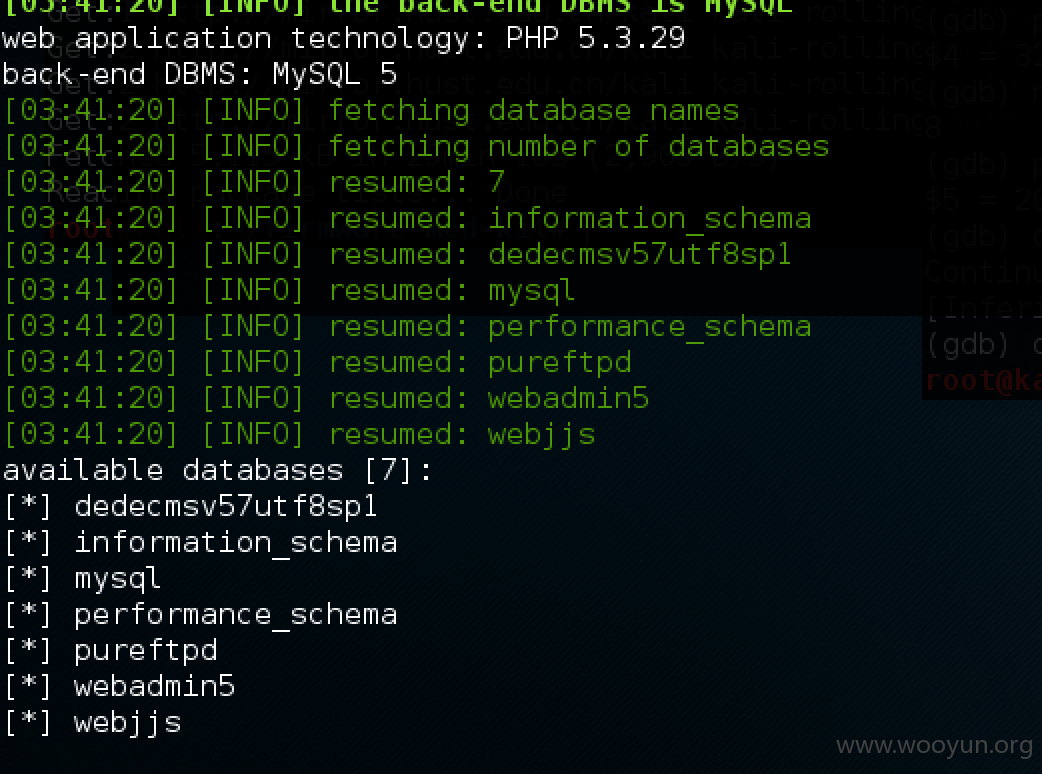Viewport: 1042px width, 774px height.
Task: Click the 'fetching number of databases' log line
Action: (416, 147)
